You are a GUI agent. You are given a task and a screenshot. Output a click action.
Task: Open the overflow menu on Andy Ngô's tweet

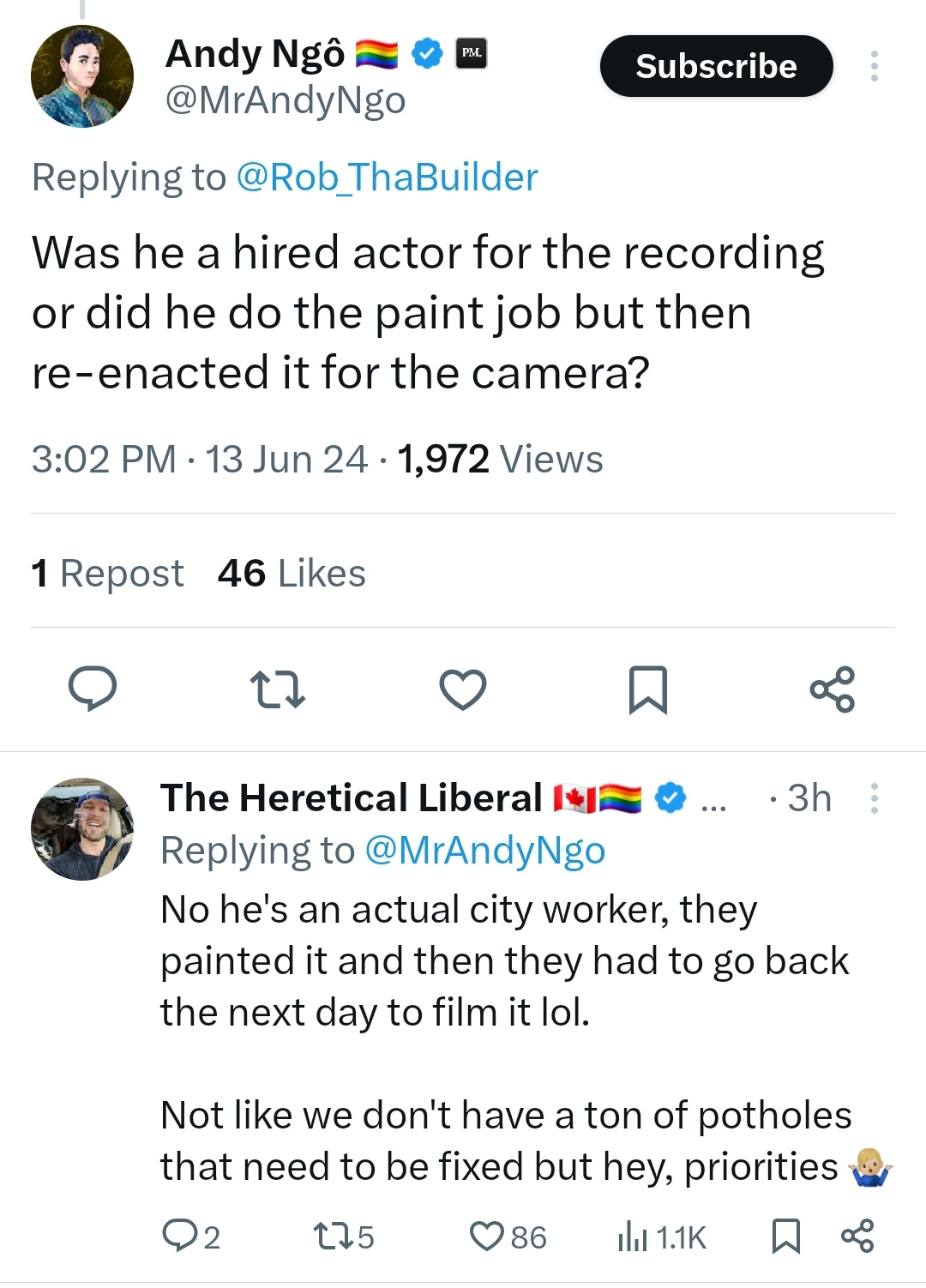point(875,67)
